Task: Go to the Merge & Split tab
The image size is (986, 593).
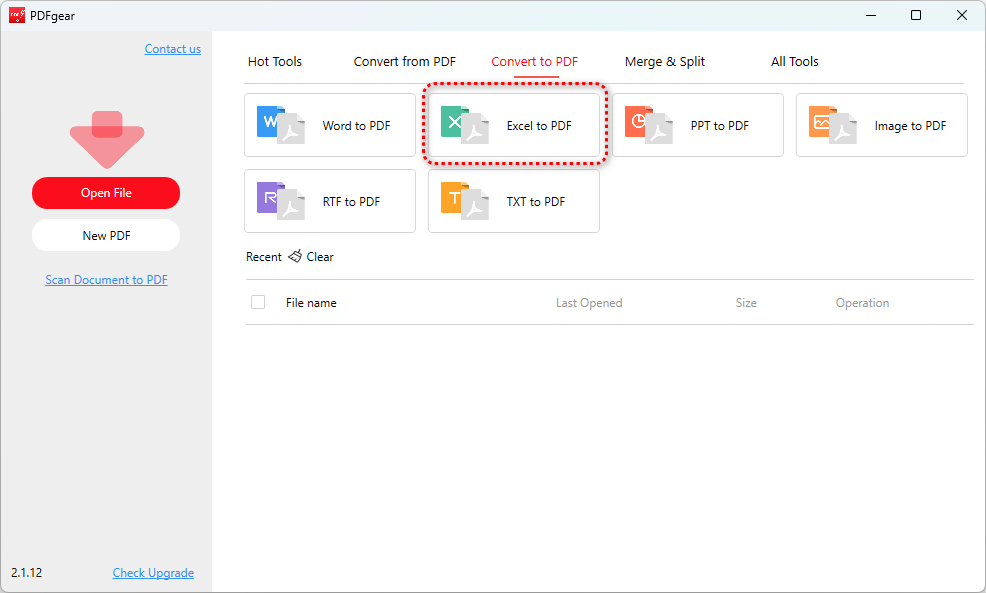Action: pos(664,62)
